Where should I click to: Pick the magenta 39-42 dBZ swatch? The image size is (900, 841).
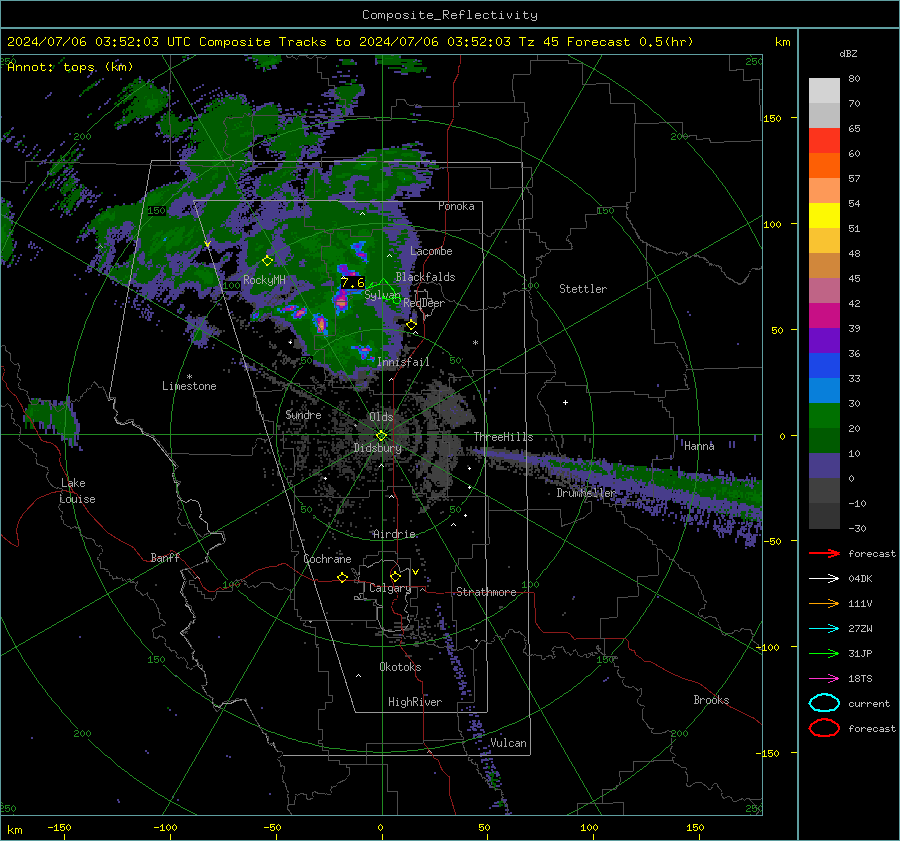tap(824, 316)
